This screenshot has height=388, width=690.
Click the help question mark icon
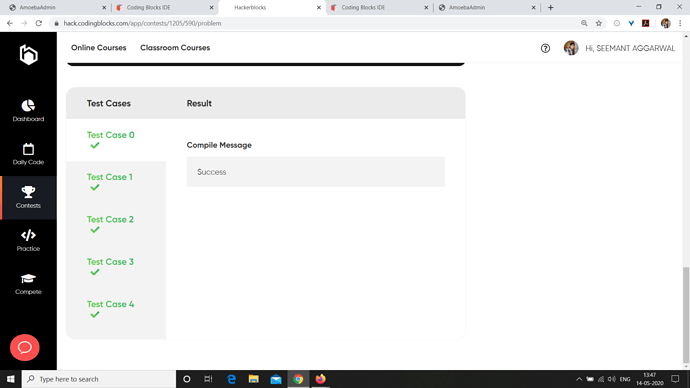[x=545, y=48]
